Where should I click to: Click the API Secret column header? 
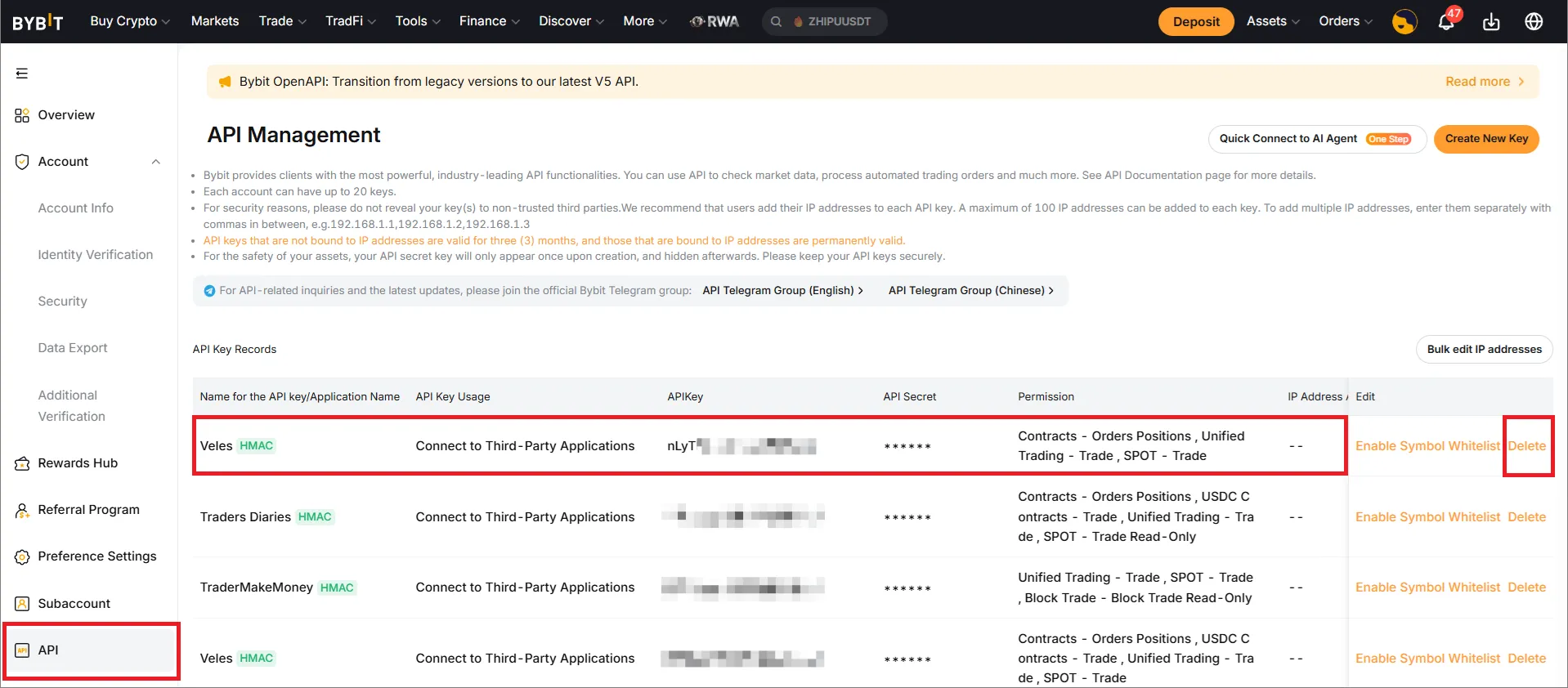coord(909,397)
